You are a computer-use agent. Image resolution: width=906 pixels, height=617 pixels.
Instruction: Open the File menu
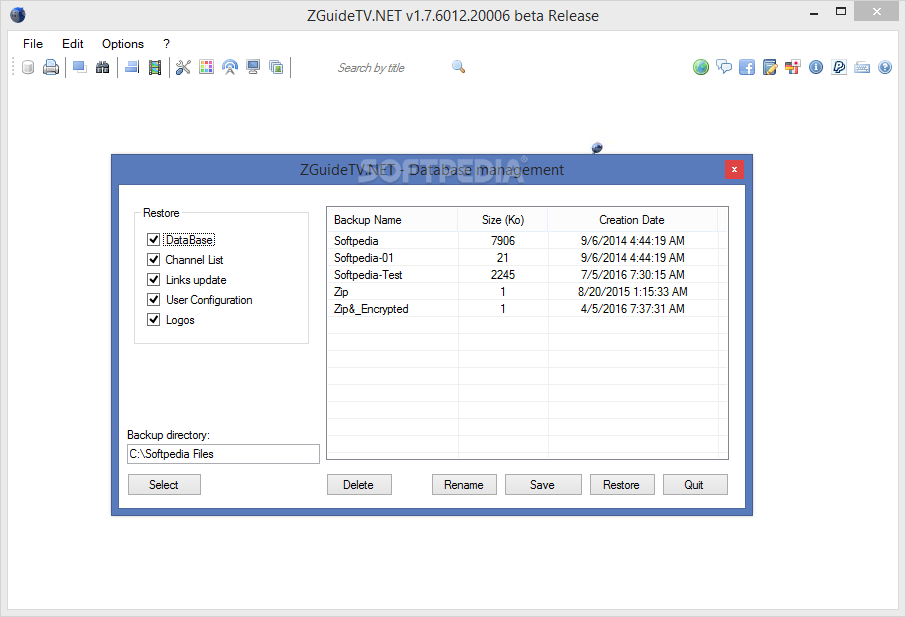pyautogui.click(x=33, y=44)
